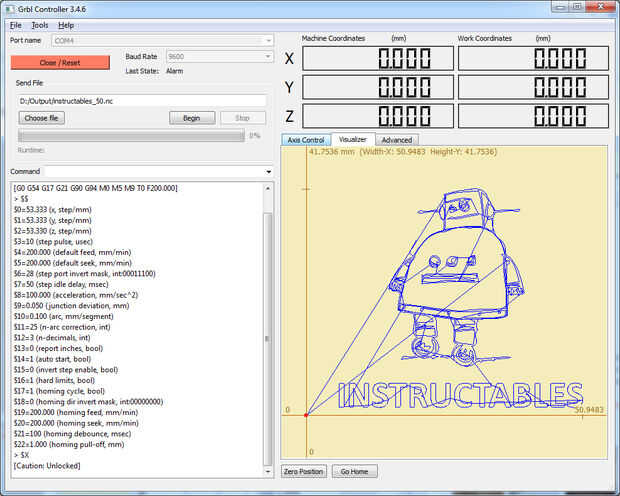Click console line $8=100.000 acceleration
This screenshot has width=620, height=496.
76,295
